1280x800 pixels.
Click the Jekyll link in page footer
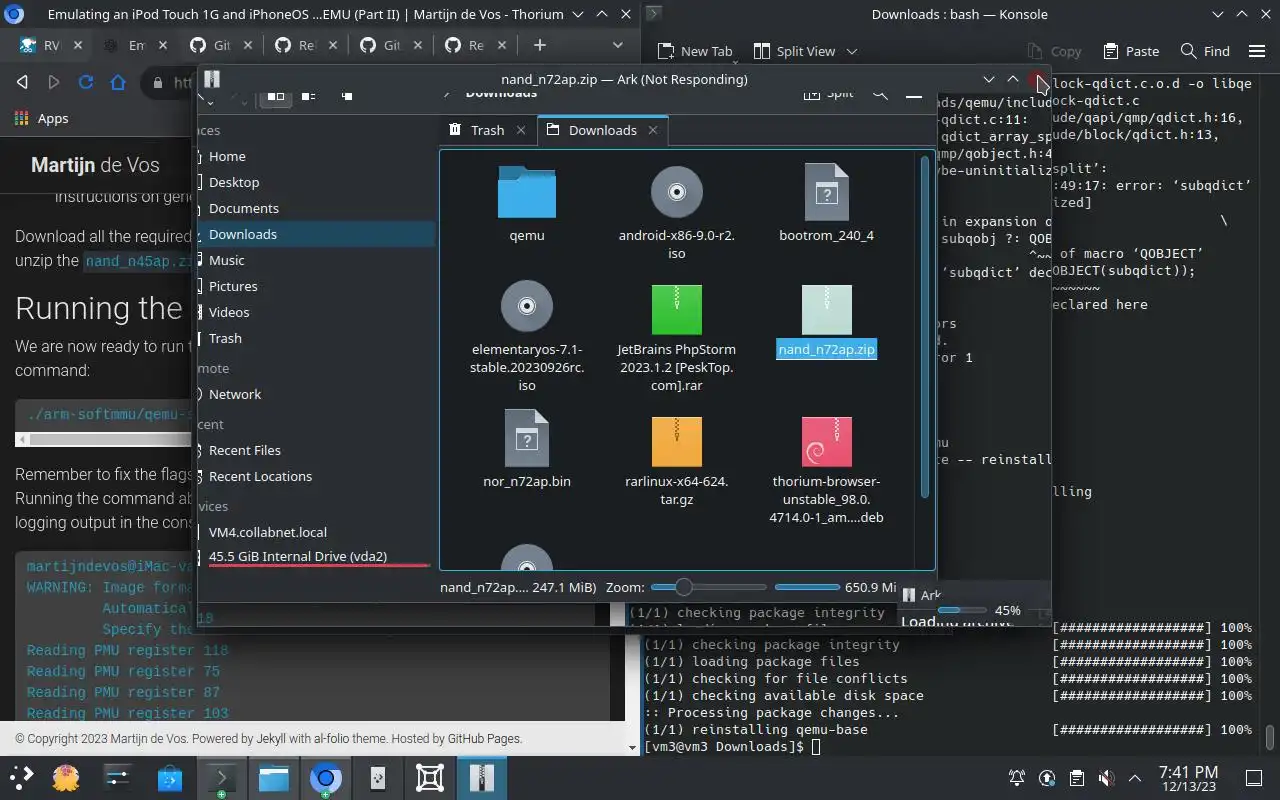(271, 738)
